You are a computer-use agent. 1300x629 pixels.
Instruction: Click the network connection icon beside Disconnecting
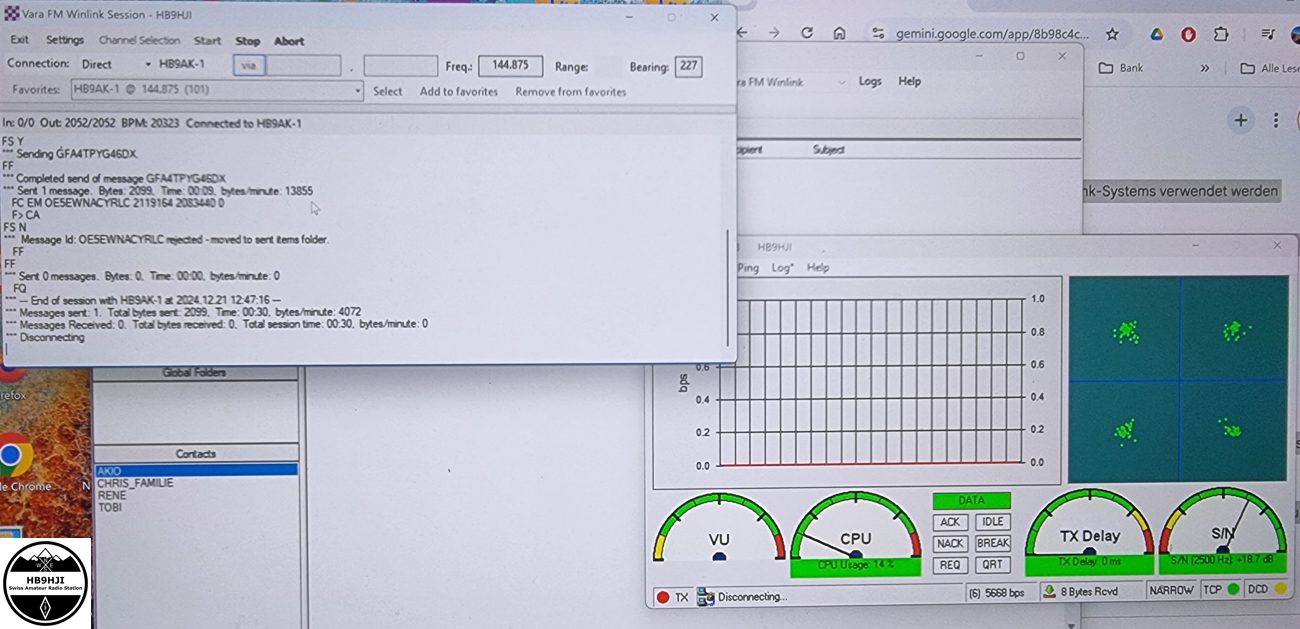point(705,597)
